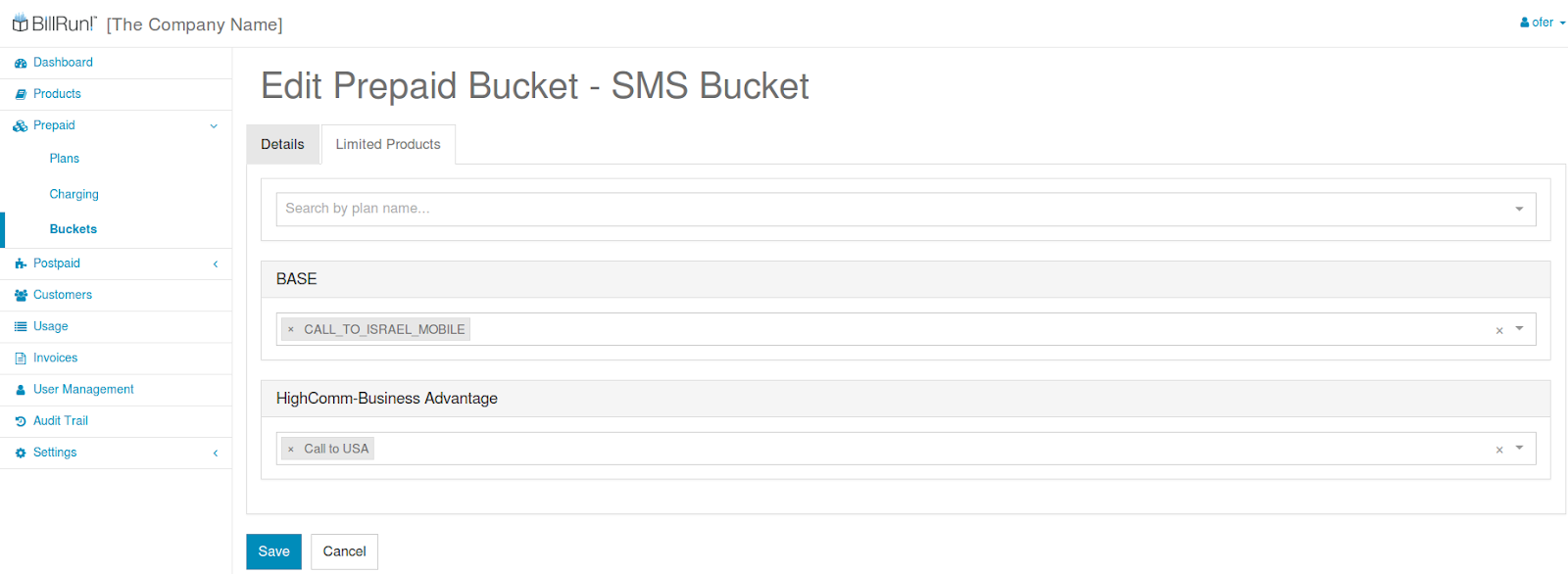The image size is (1568, 574).
Task: Click the Invoices document icon
Action: [21, 359]
